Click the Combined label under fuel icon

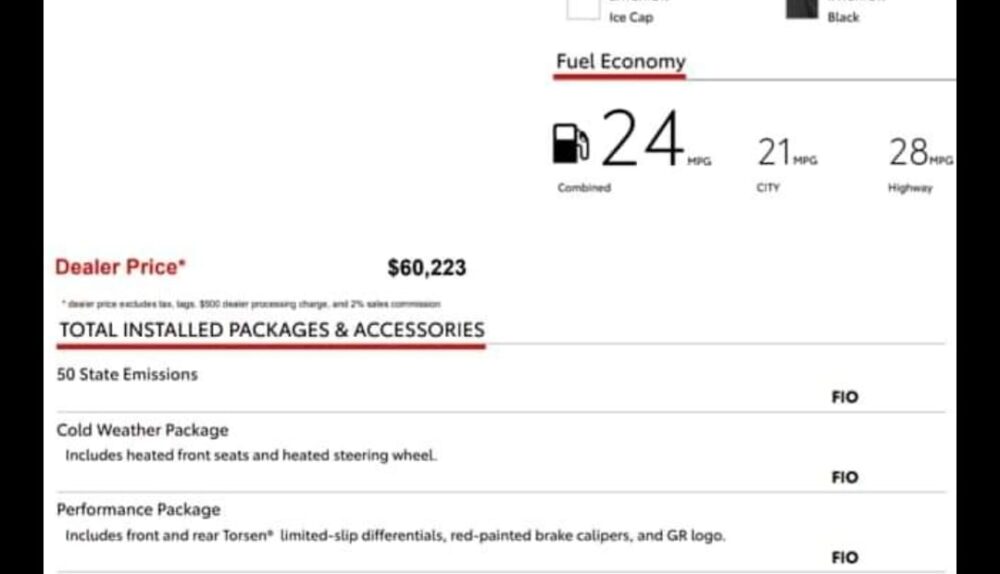(584, 188)
